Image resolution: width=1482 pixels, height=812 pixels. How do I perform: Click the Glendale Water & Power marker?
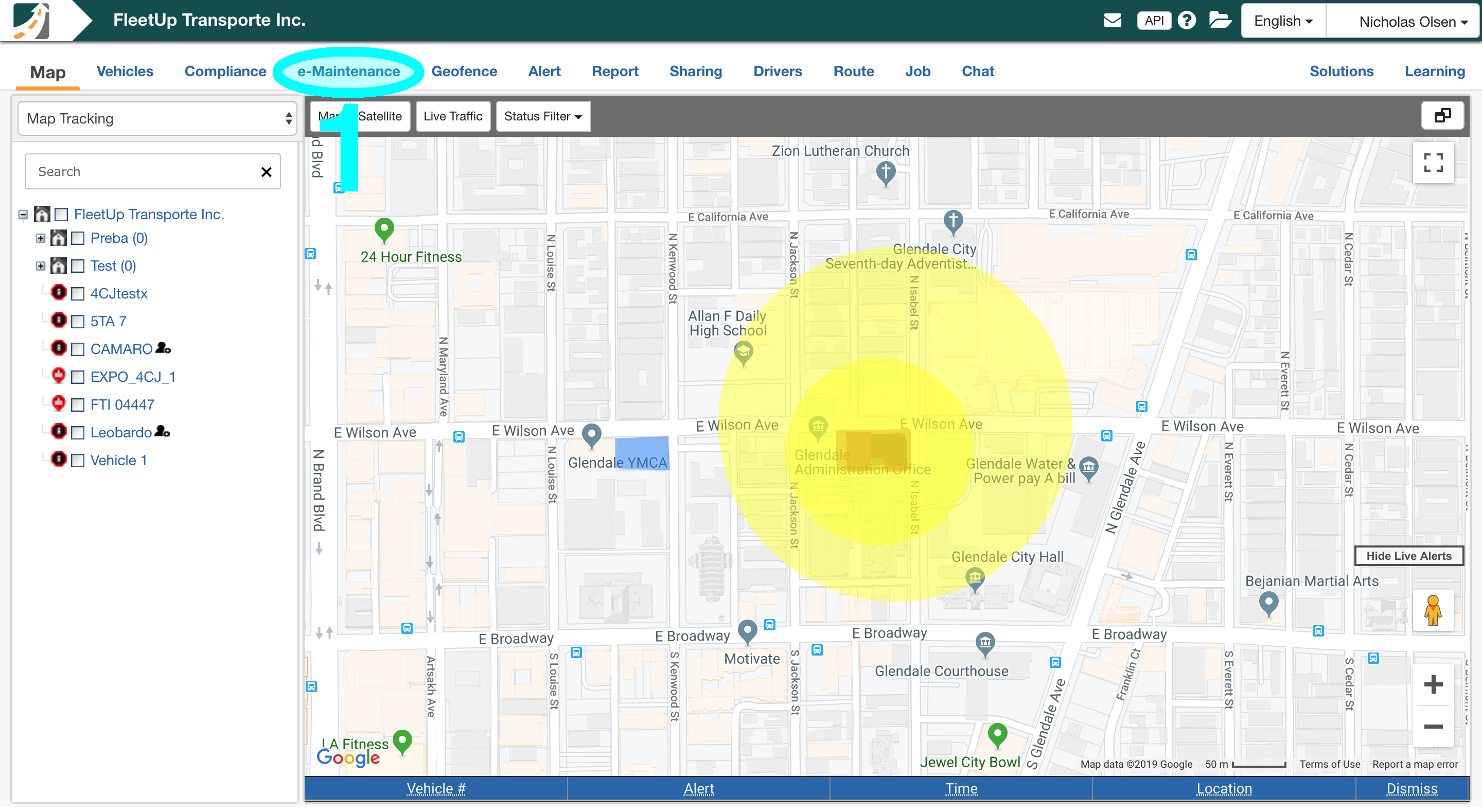tap(1088, 470)
